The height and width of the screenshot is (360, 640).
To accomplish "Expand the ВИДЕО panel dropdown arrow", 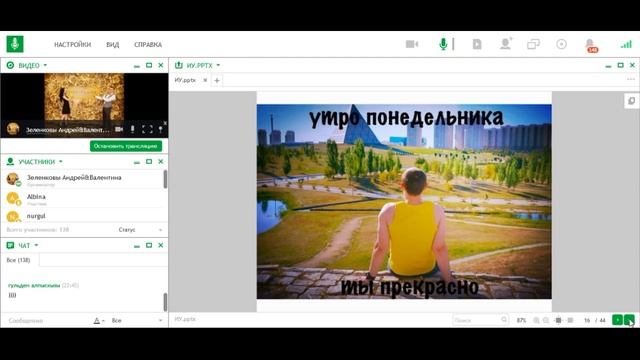I will [x=45, y=65].
